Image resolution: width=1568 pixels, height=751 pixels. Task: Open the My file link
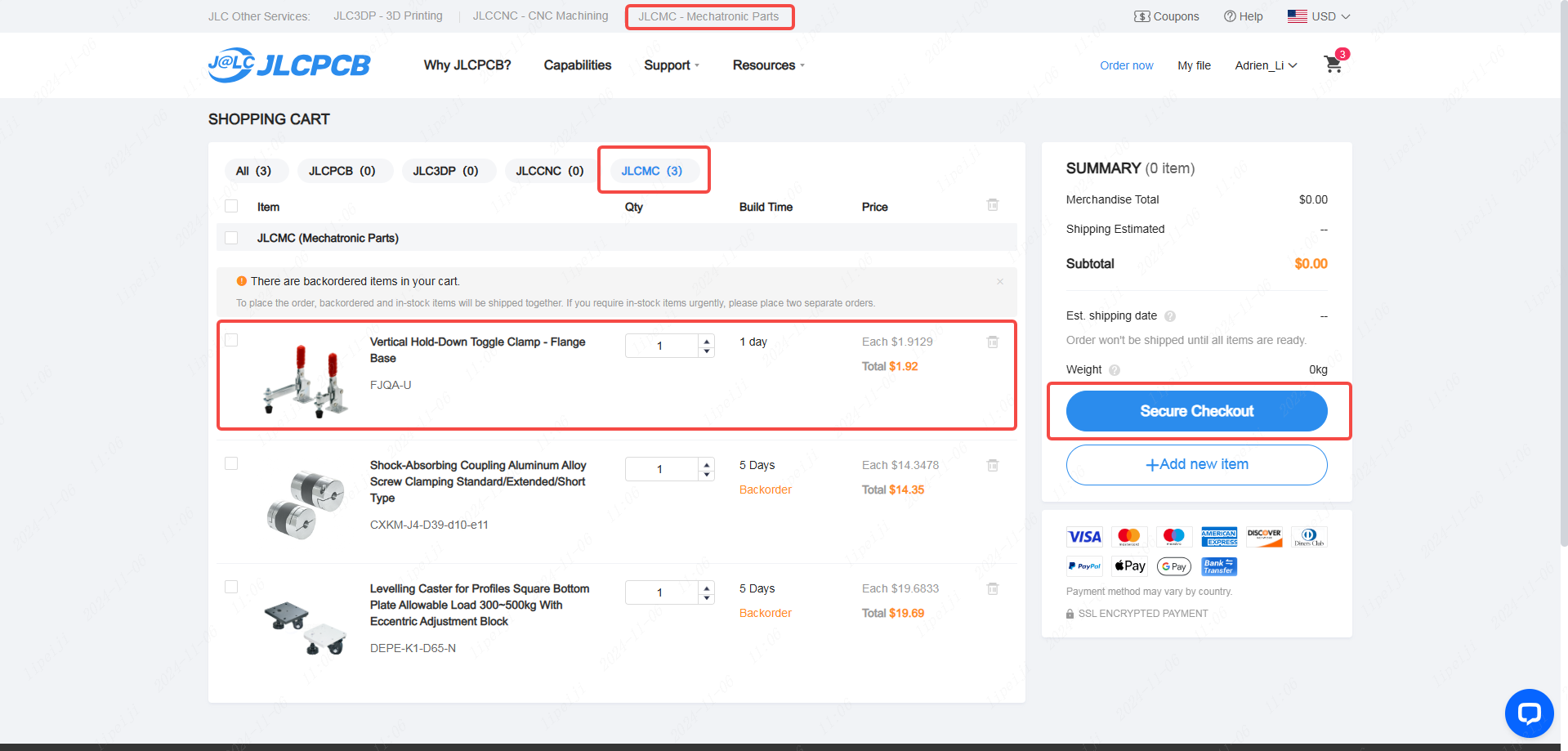click(x=1194, y=65)
